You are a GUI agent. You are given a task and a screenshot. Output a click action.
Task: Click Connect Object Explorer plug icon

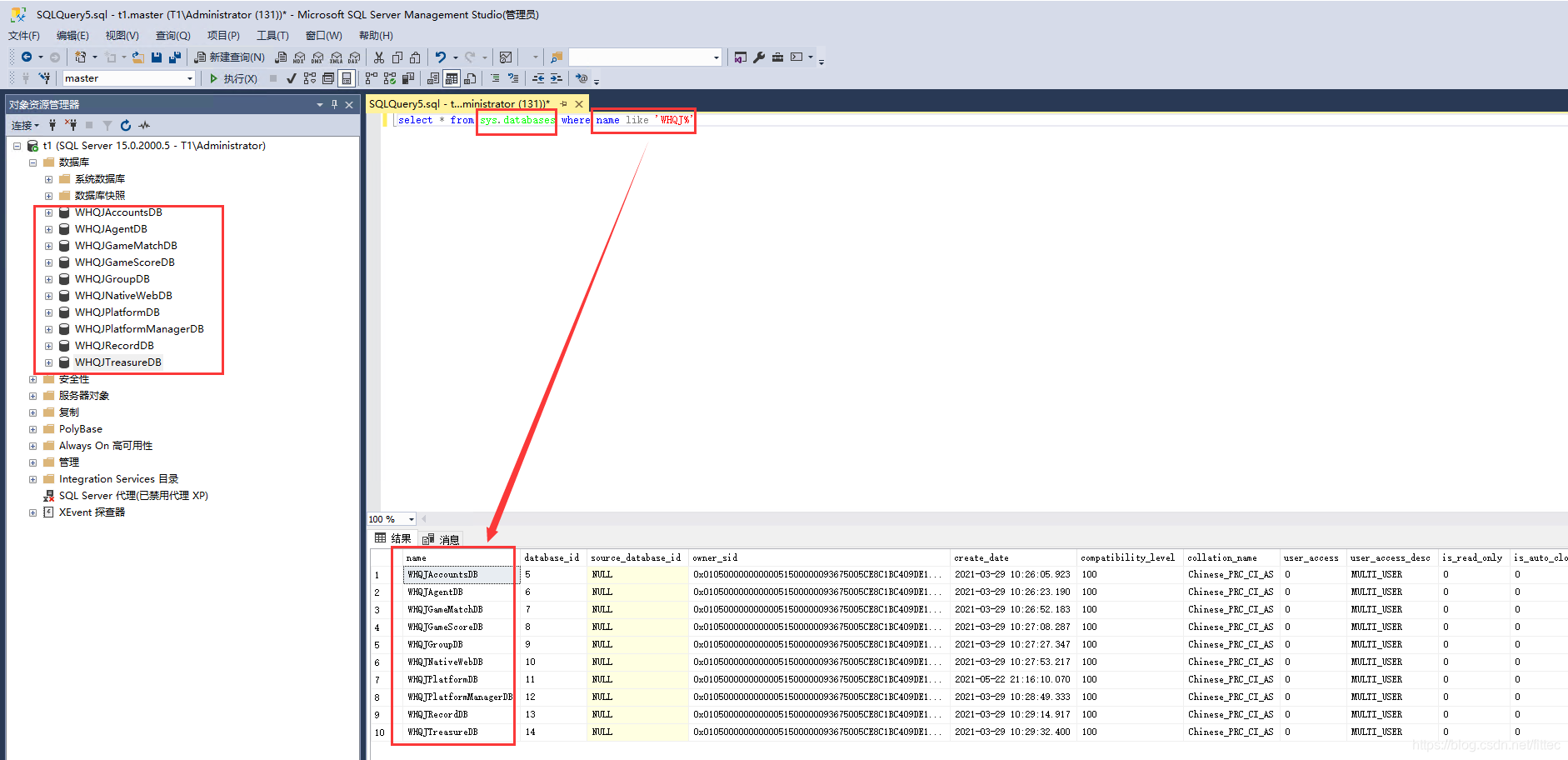click(x=52, y=125)
